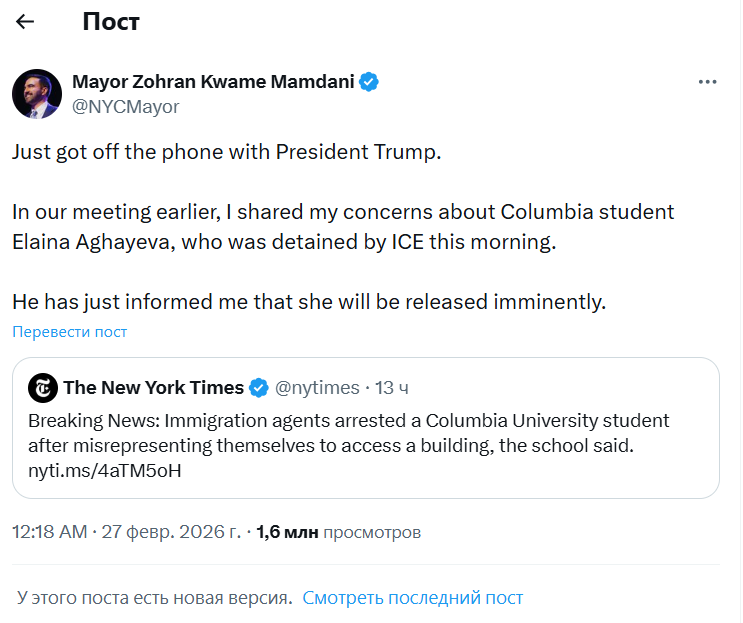The height and width of the screenshot is (623, 743).
Task: Open "Смотреть последний пост" link
Action: coord(412,598)
